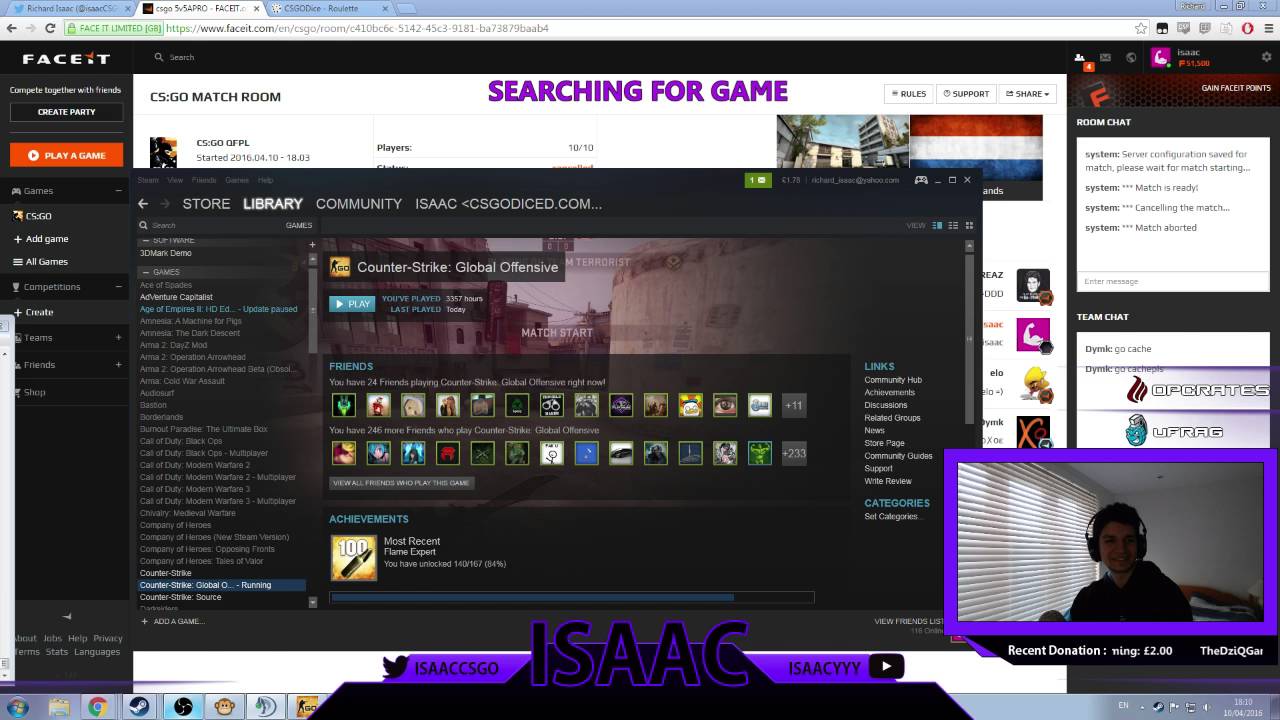Click the Opera extension icon in Chrome
This screenshot has height=720, width=1280.
(x=1247, y=28)
